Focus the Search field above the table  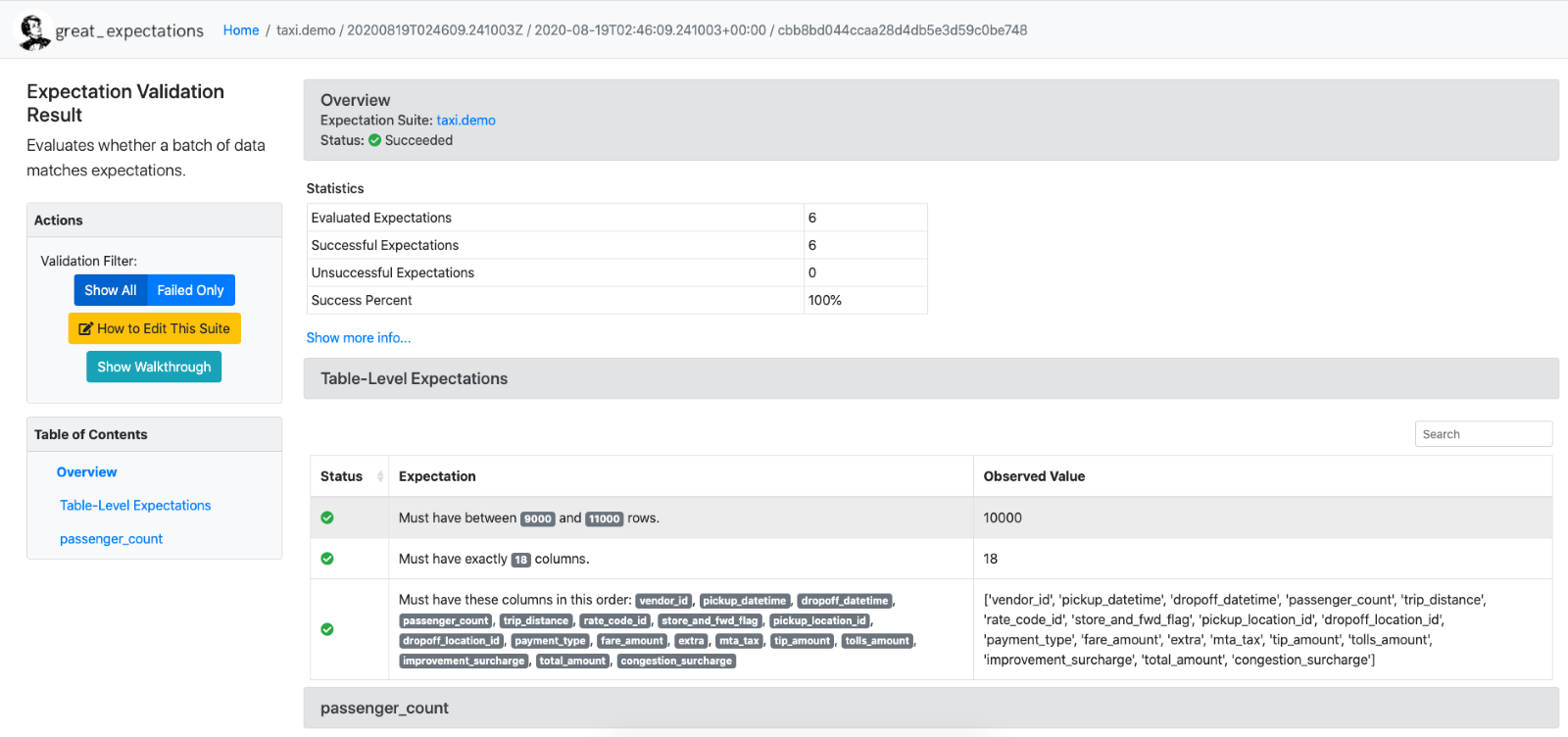[x=1483, y=434]
